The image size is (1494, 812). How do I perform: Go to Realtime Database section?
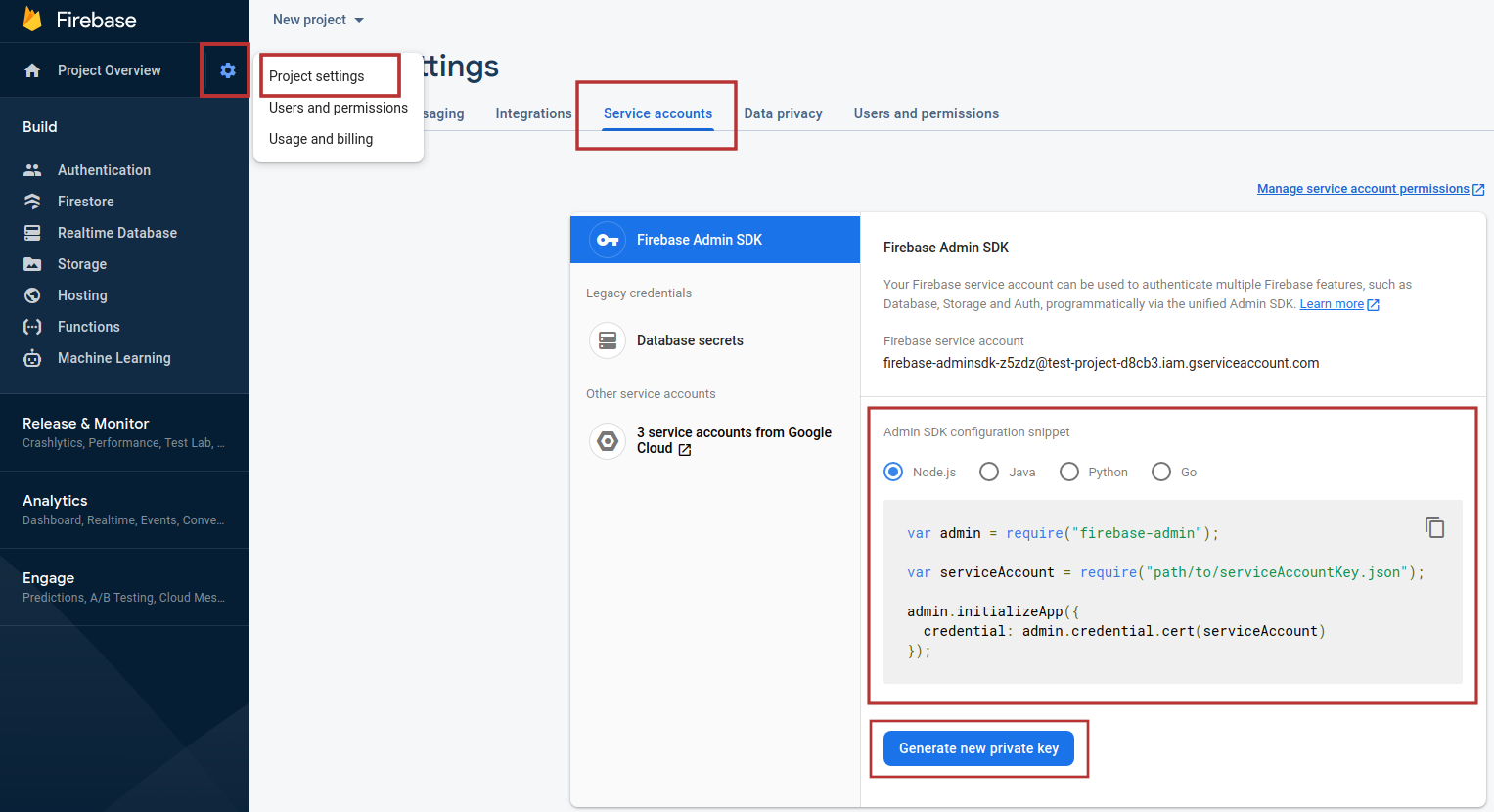click(116, 233)
